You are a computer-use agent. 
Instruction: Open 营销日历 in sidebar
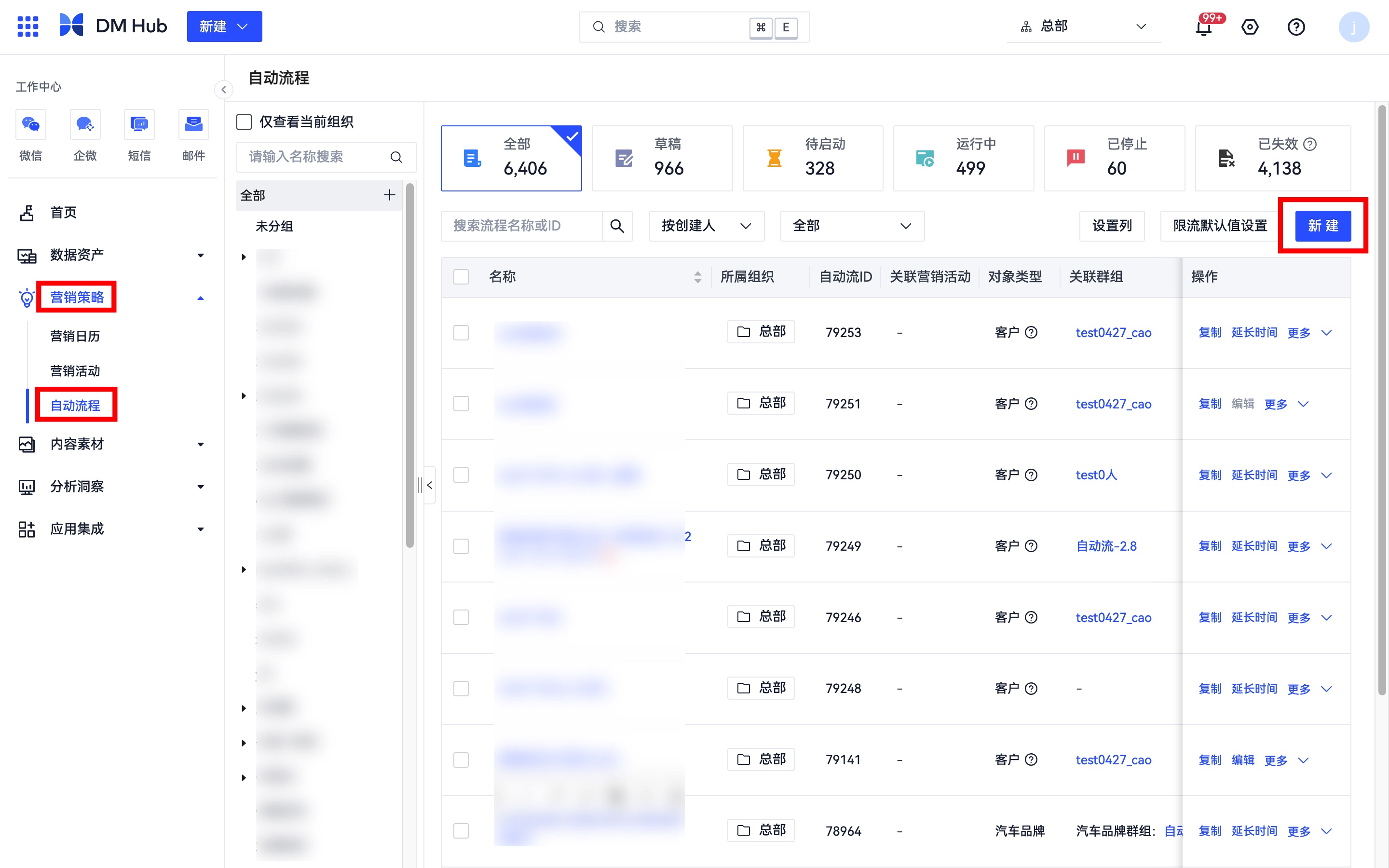coord(75,337)
